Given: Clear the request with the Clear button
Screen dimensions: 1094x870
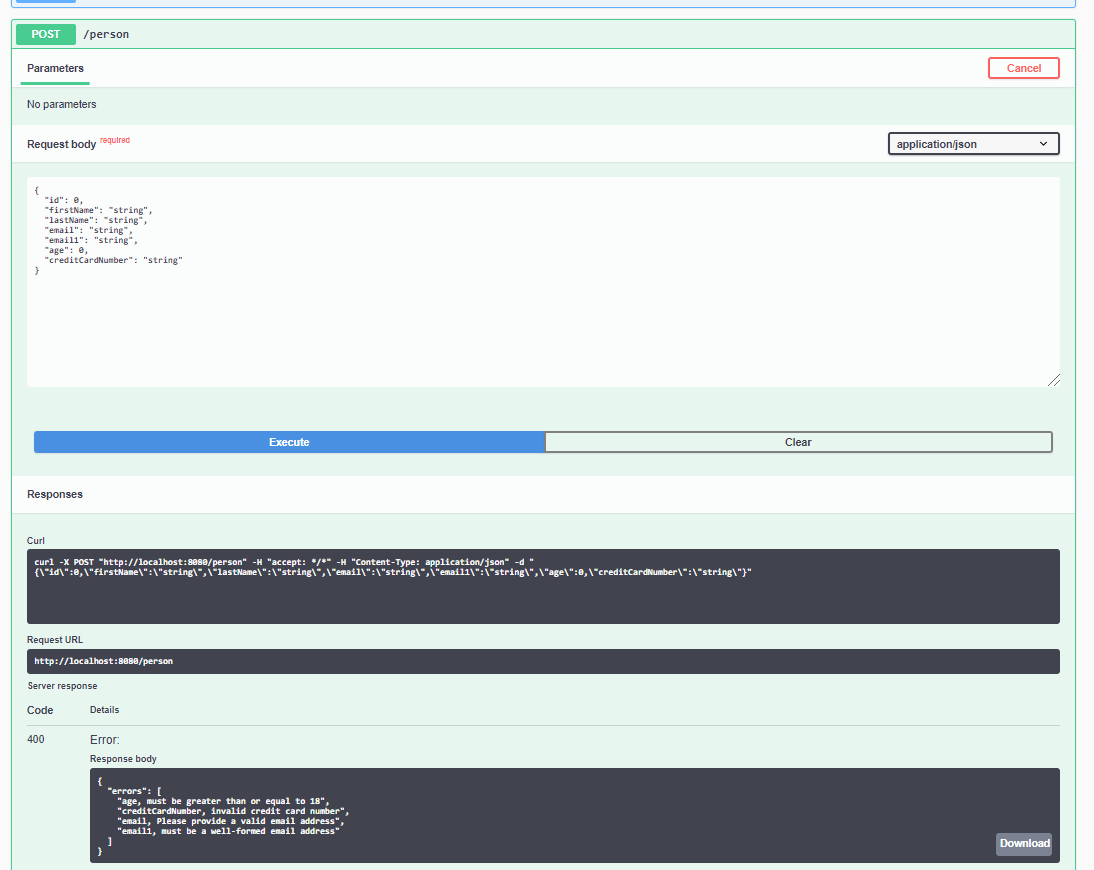Looking at the screenshot, I should (x=798, y=442).
